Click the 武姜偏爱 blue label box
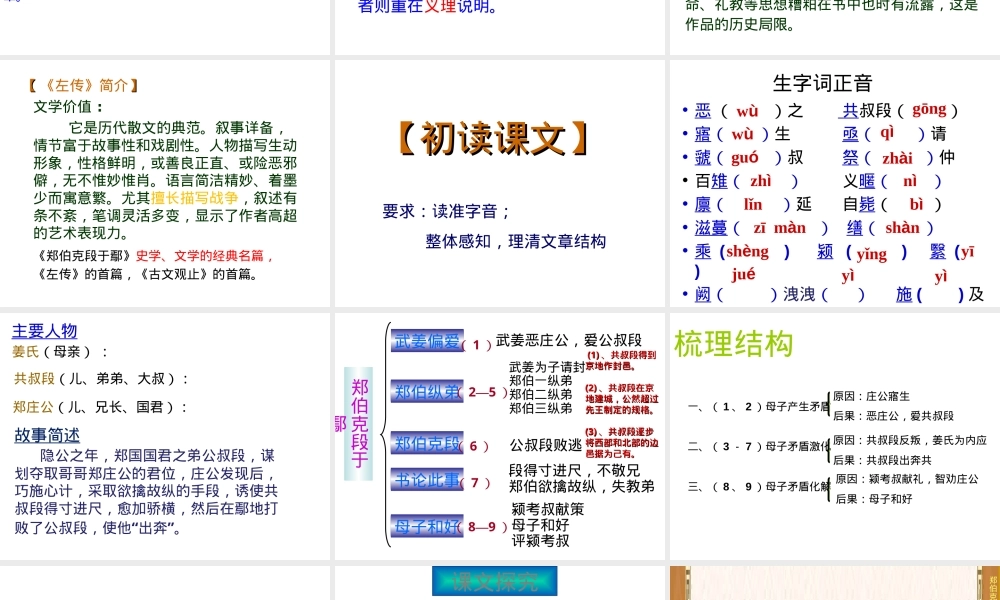The width and height of the screenshot is (1000, 600). [x=427, y=341]
